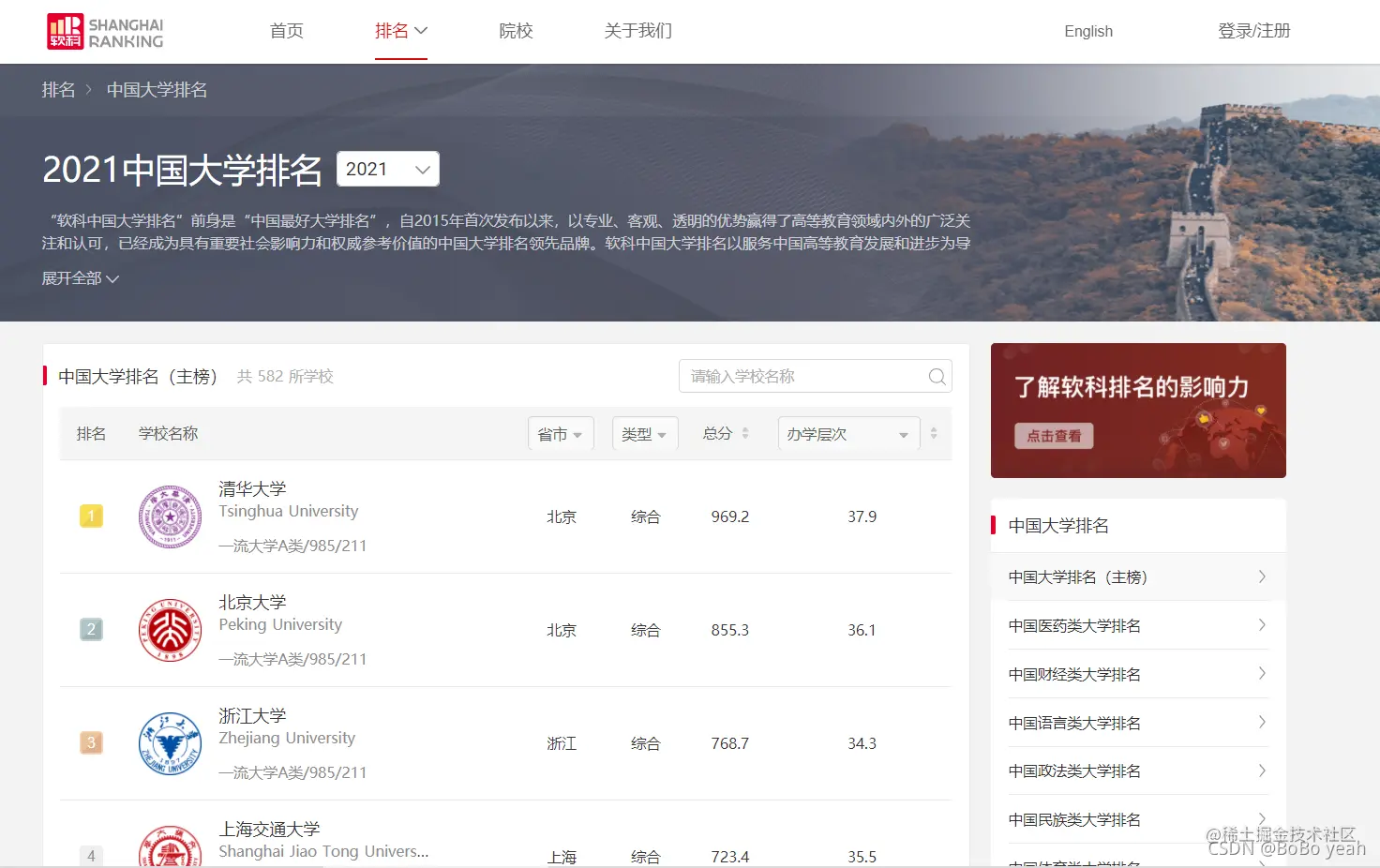
Task: Open the 办学层次 indicator dropdown
Action: pos(847,434)
